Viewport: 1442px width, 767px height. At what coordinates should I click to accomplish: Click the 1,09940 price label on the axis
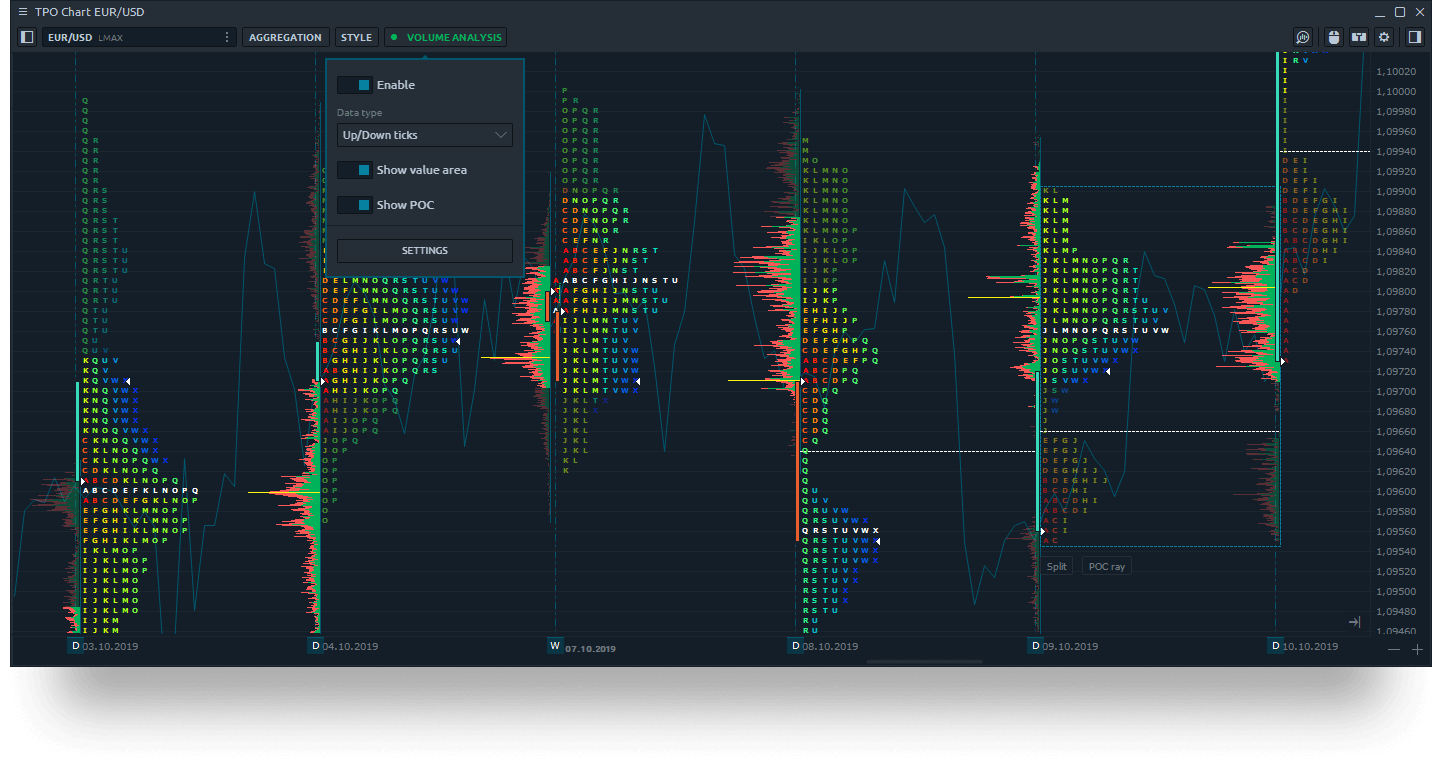click(x=1396, y=152)
